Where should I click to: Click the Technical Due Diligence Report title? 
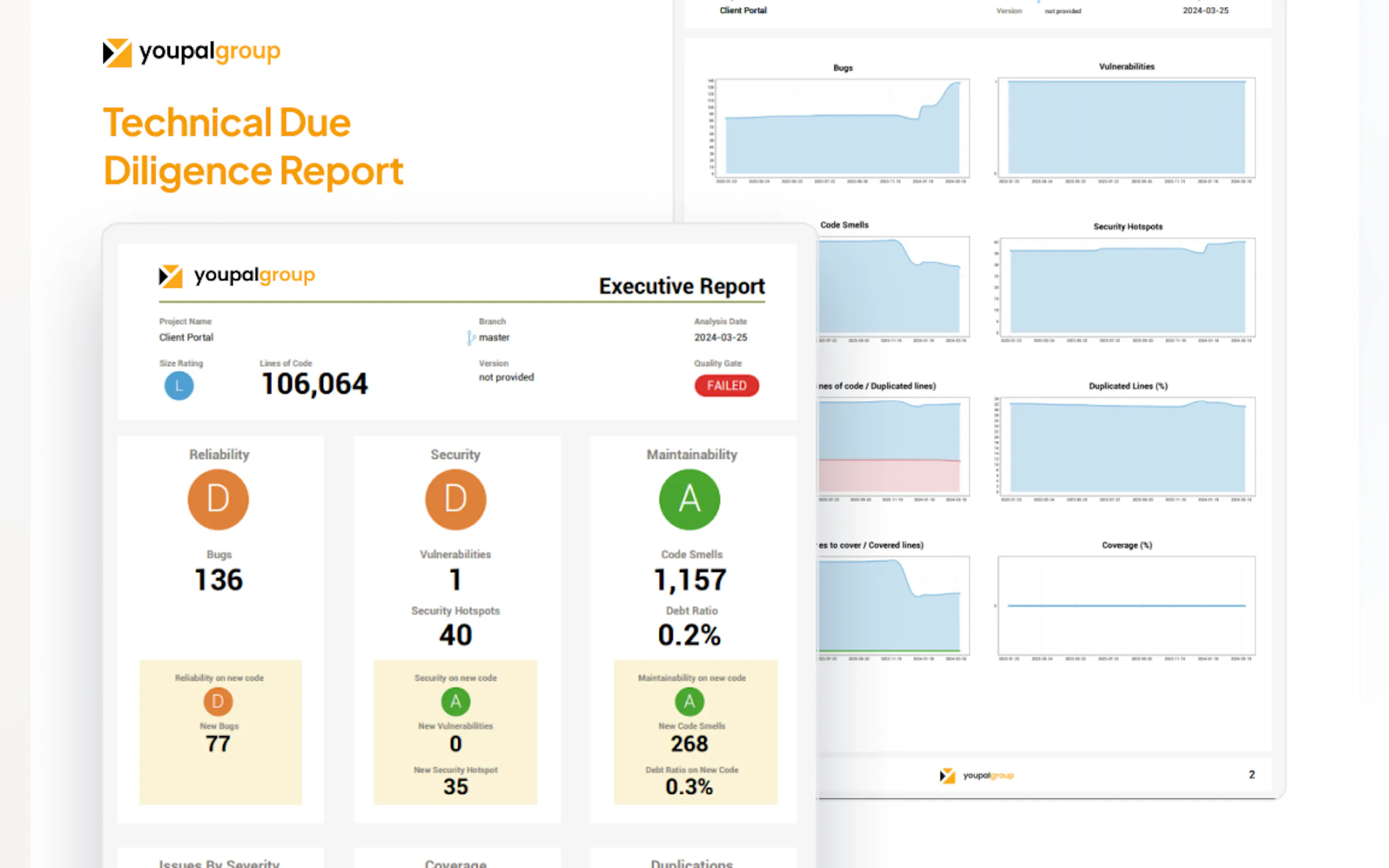point(253,147)
